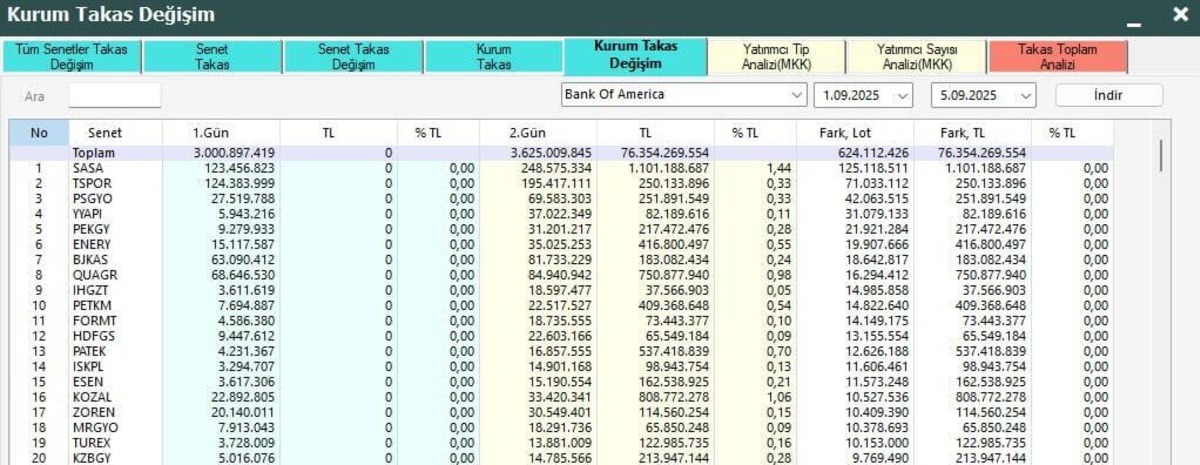Select the Toplam summary row label

point(94,153)
